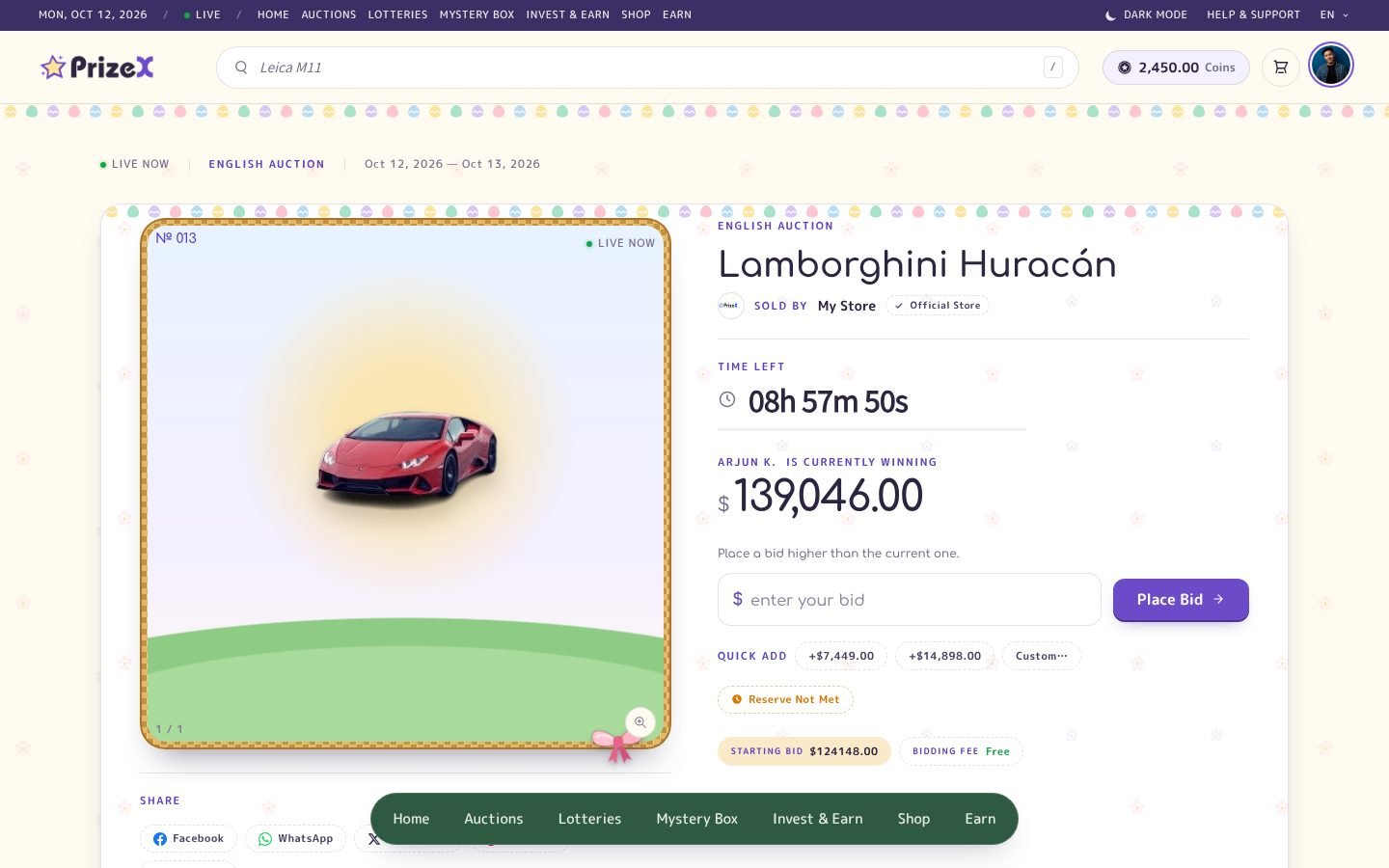Open the Custom… quick add option
1389x868 pixels.
tap(1042, 656)
